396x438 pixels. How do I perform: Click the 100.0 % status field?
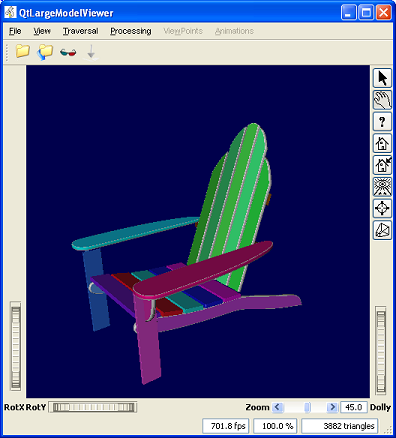coord(275,426)
